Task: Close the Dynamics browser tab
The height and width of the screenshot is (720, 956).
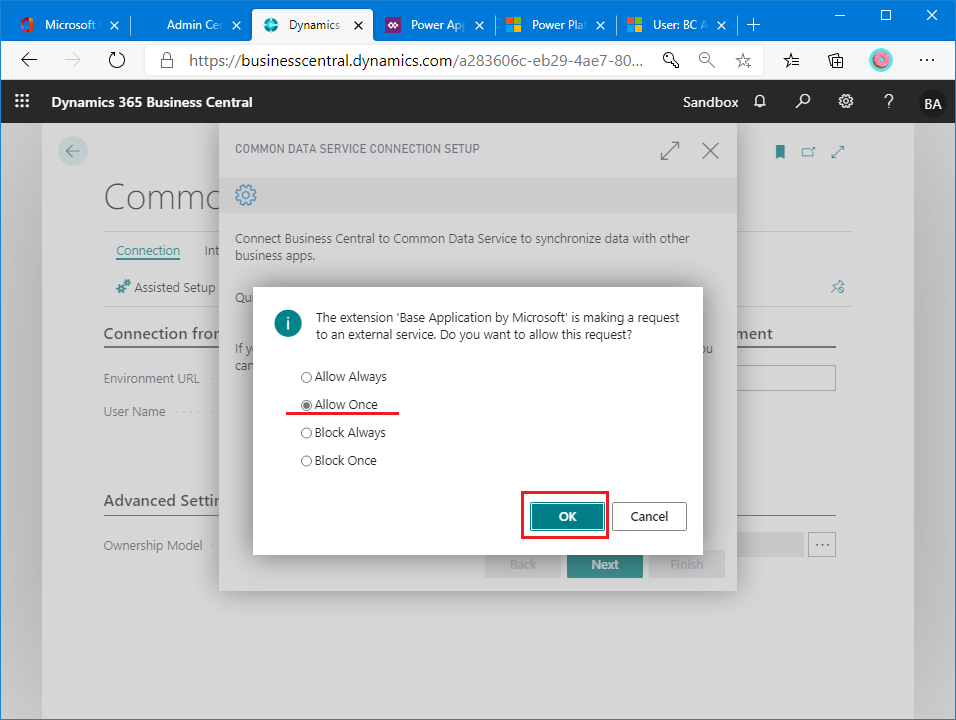Action: [358, 25]
